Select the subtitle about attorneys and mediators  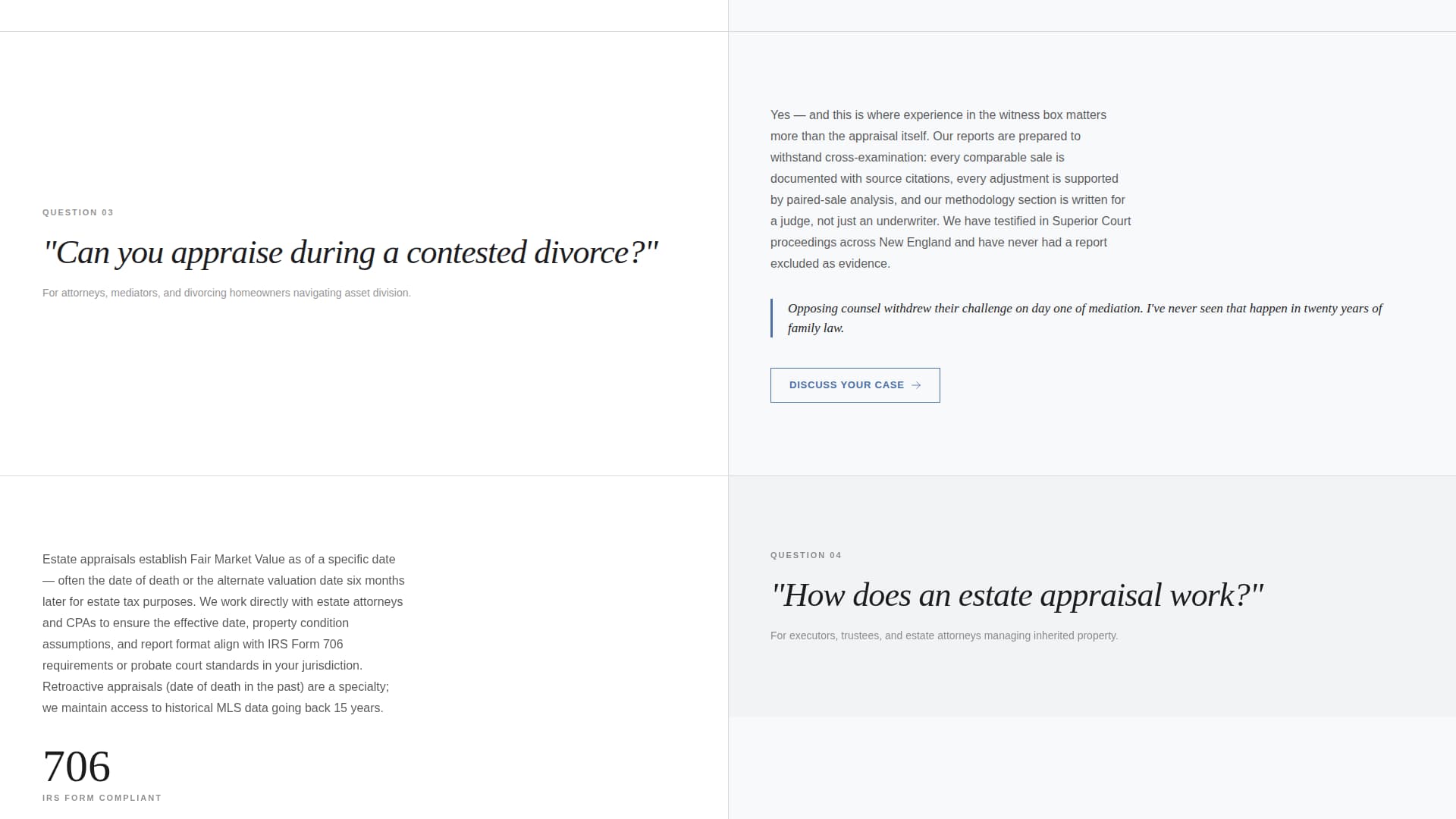point(226,292)
